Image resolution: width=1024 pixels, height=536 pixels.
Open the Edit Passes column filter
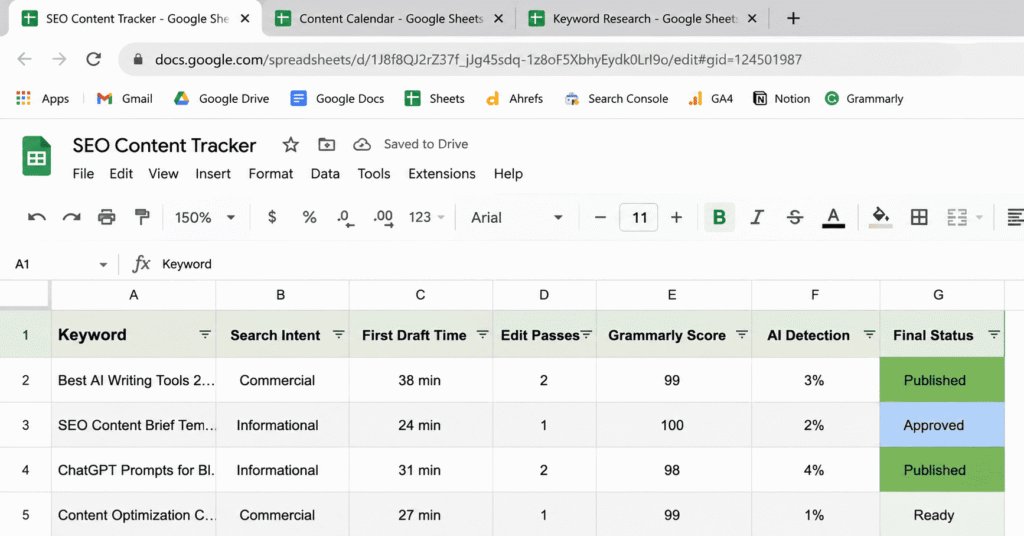pyautogui.click(x=586, y=334)
